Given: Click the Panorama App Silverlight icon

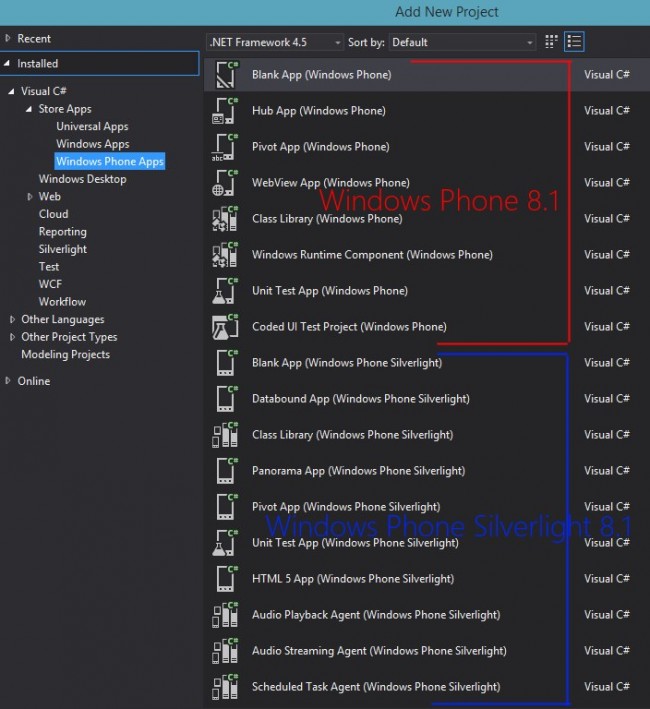Looking at the screenshot, I should click(x=226, y=471).
